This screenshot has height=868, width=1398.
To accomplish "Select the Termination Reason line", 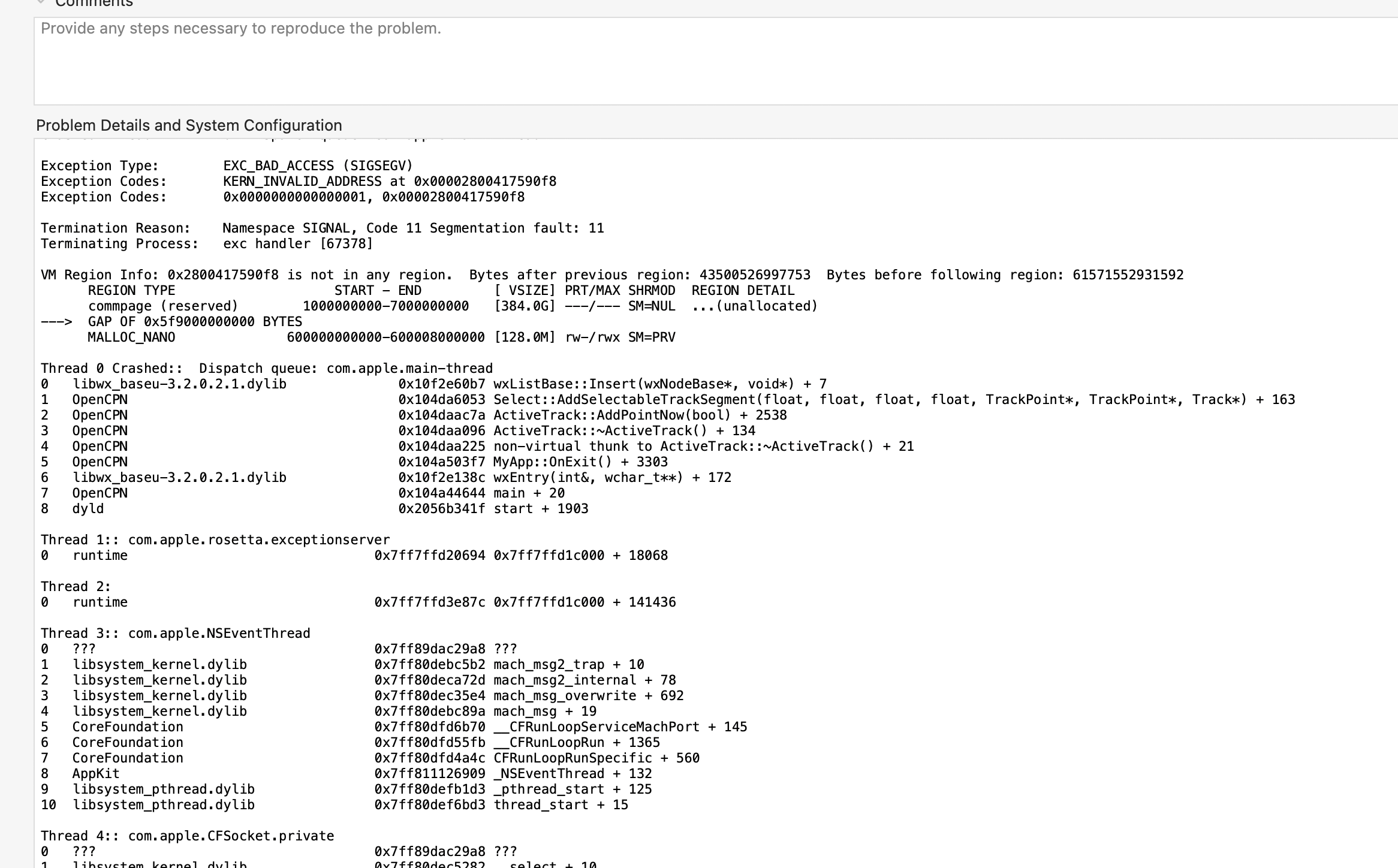I will click(321, 228).
